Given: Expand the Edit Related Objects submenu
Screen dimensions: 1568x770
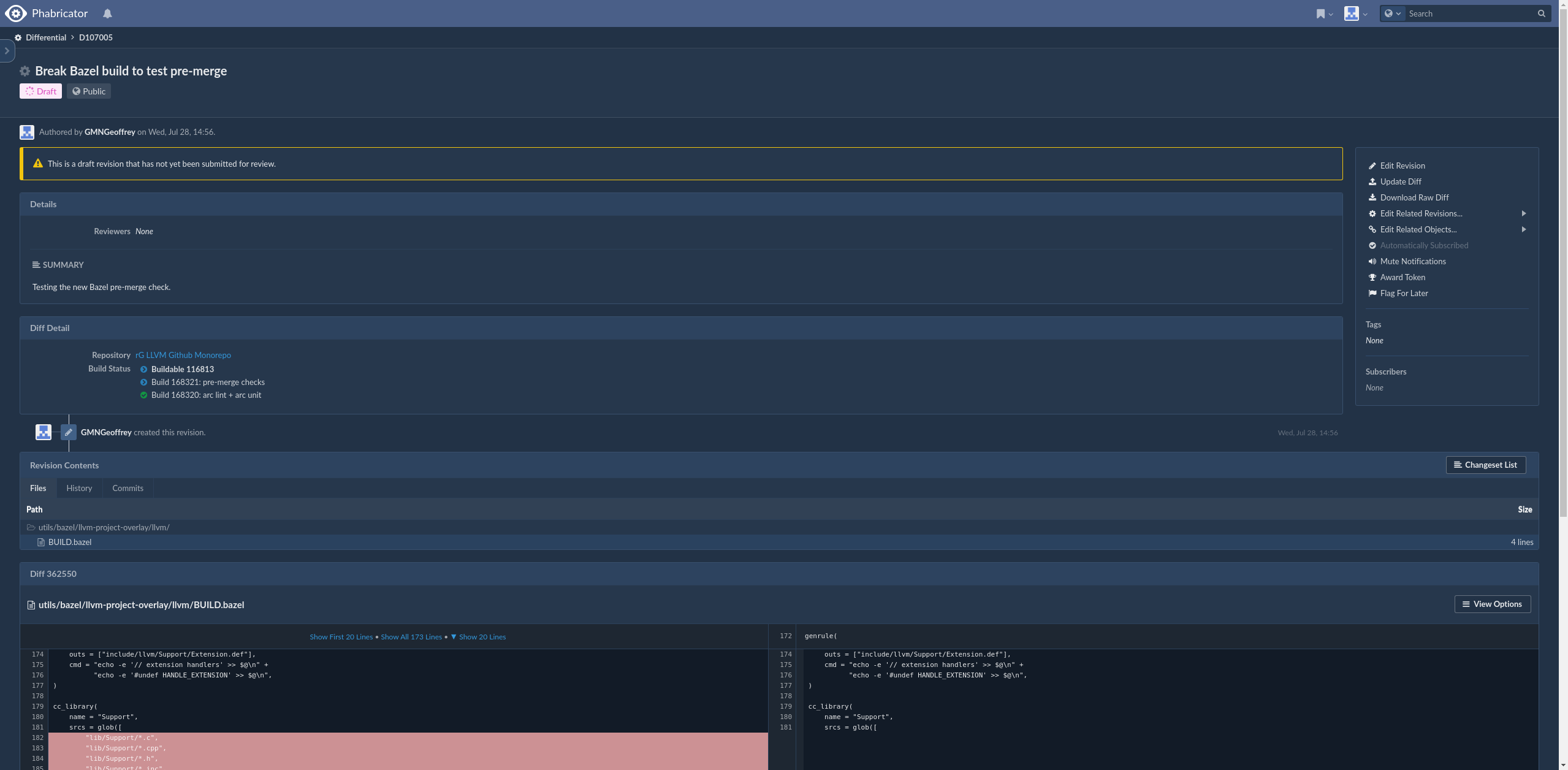Looking at the screenshot, I should 1524,229.
